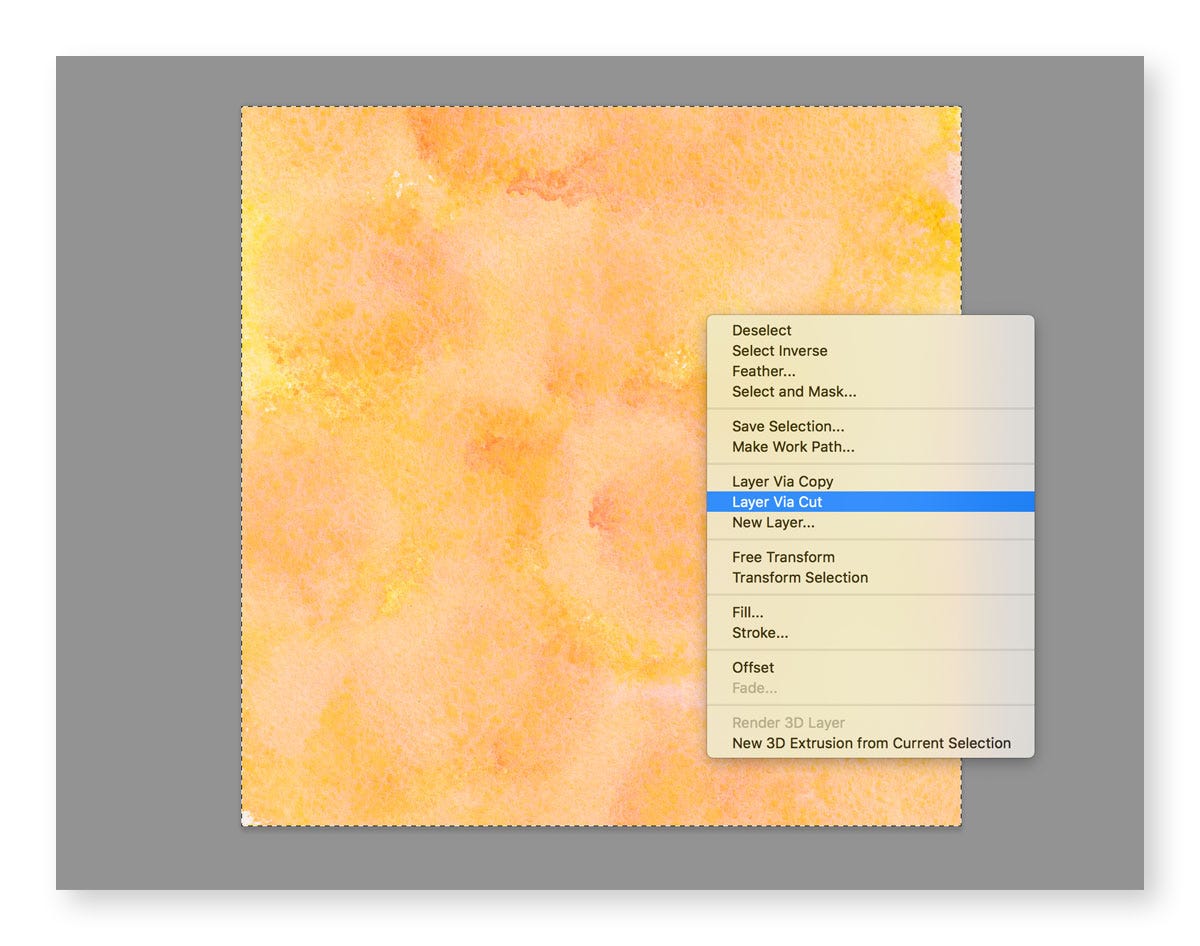Select Make Work Path... entry
Viewport: 1200px width, 946px height.
click(x=870, y=447)
